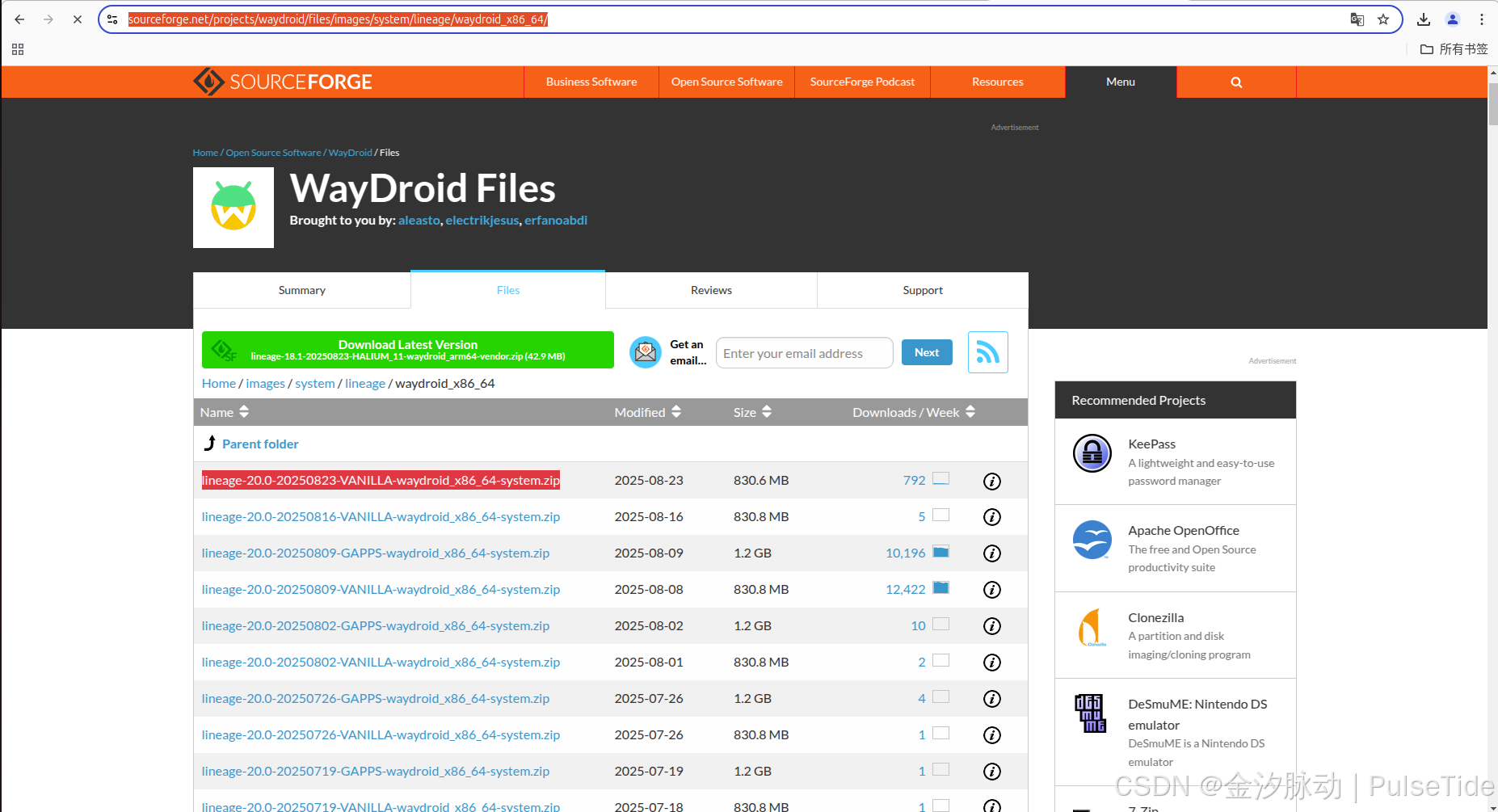This screenshot has width=1498, height=812.
Task: Translate this page using the translate icon
Action: pos(1357,19)
